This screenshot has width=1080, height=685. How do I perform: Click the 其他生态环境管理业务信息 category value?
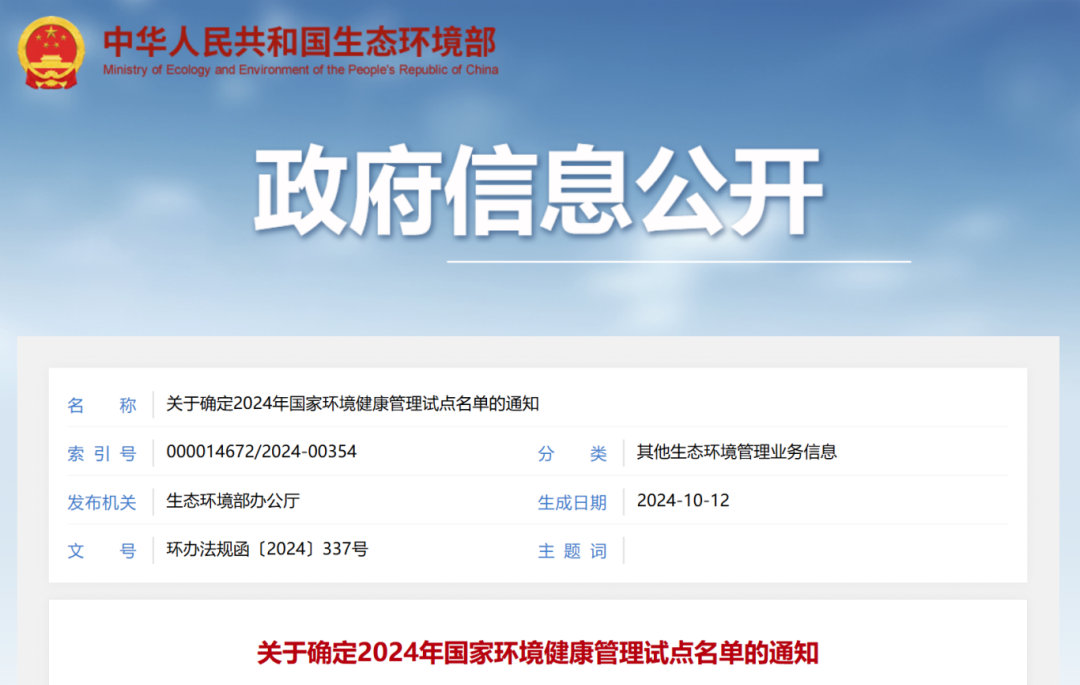click(x=736, y=452)
